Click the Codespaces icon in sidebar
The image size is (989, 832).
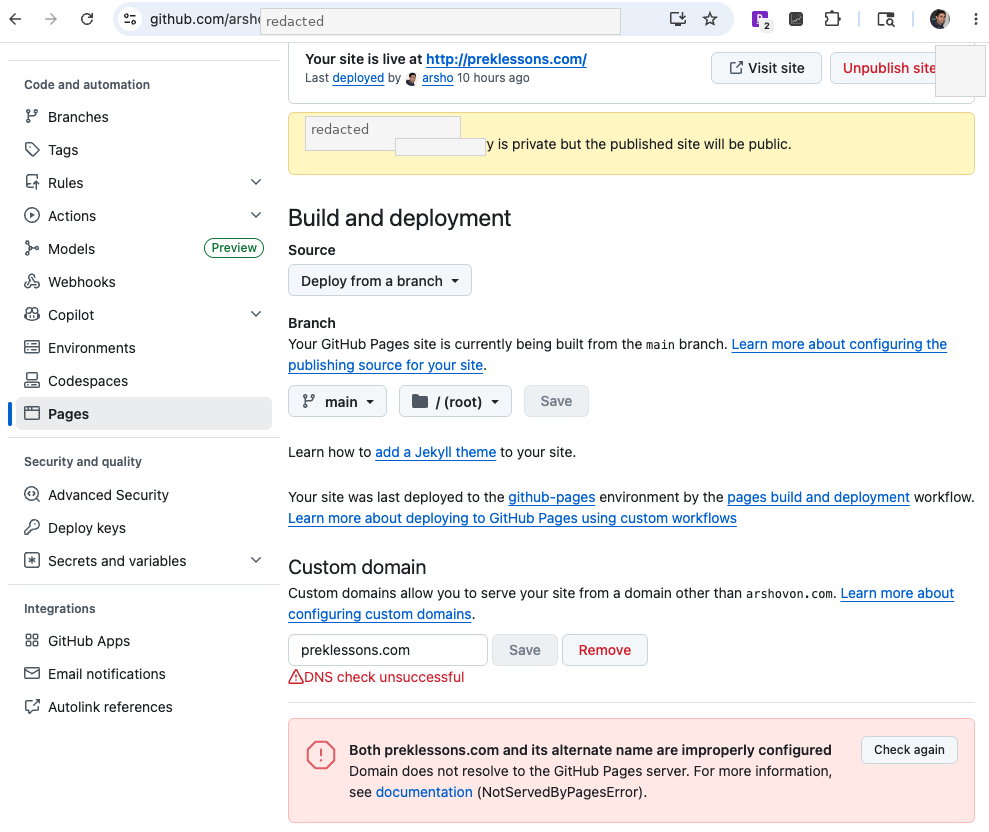[32, 380]
